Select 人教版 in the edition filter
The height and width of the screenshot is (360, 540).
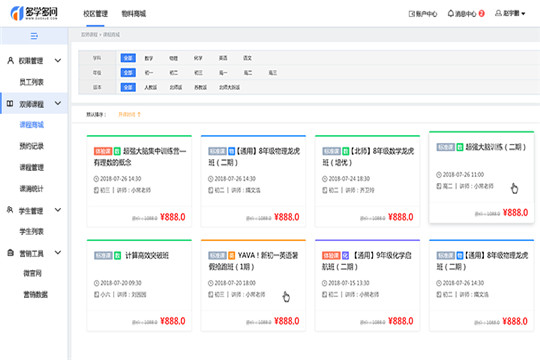coord(150,87)
